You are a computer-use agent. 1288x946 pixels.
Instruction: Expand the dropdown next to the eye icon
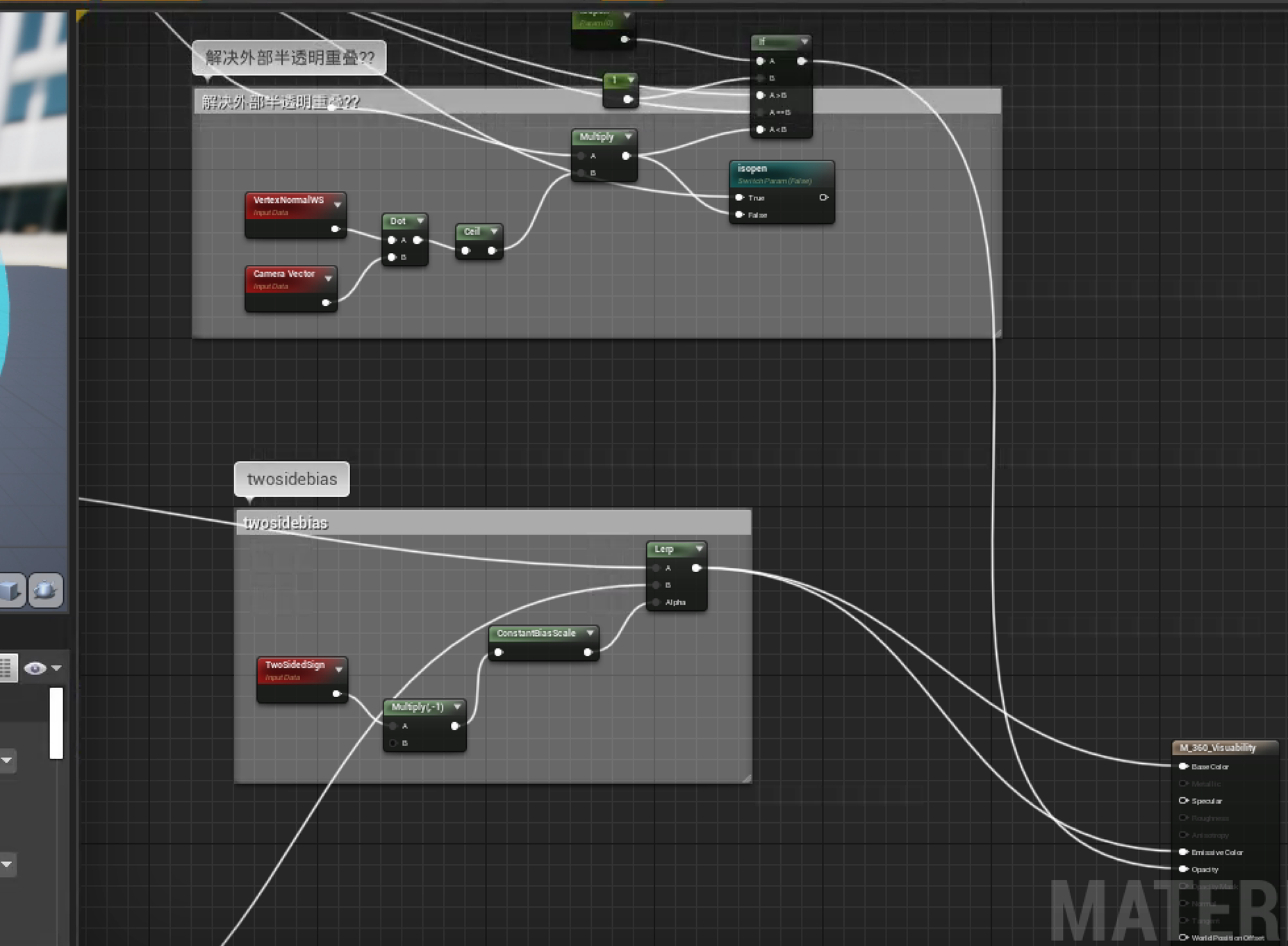[56, 667]
